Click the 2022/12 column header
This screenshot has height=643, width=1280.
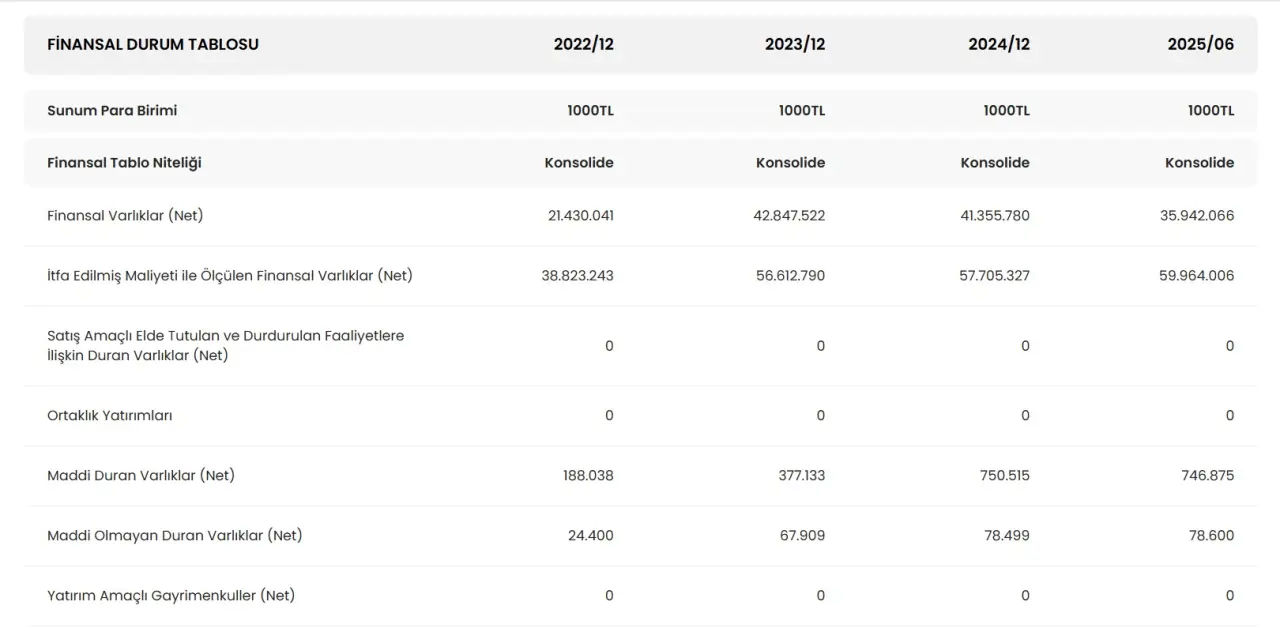click(583, 44)
